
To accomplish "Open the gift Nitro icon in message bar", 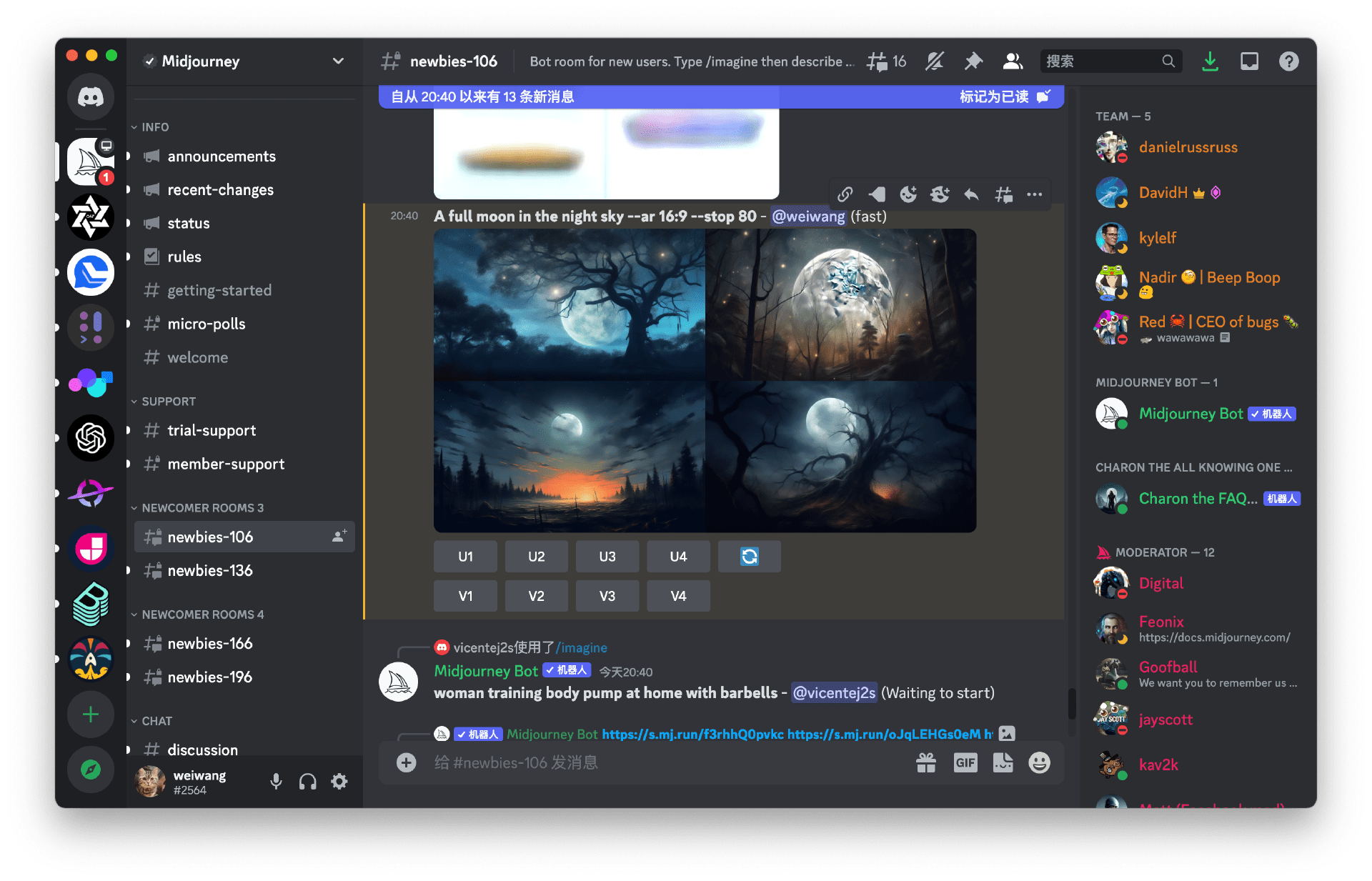I will [926, 763].
